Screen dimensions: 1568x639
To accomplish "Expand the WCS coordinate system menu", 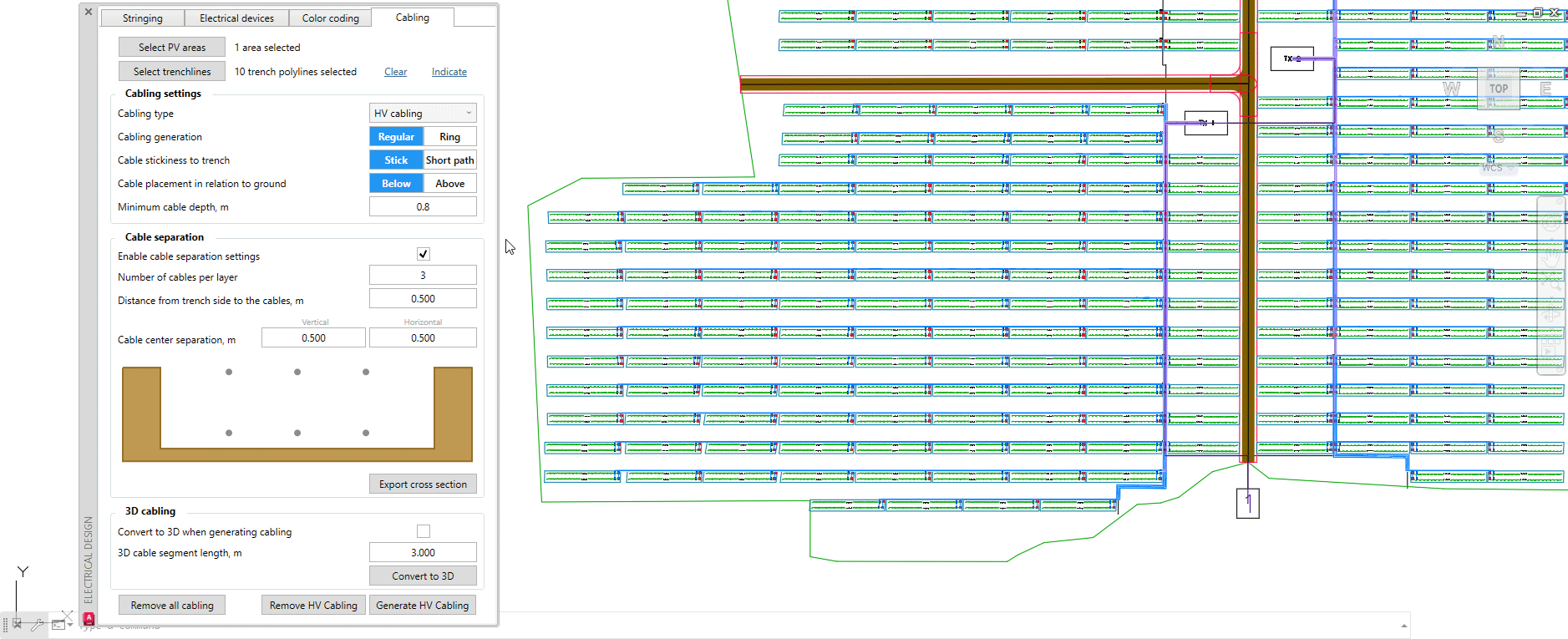I will click(x=1510, y=168).
